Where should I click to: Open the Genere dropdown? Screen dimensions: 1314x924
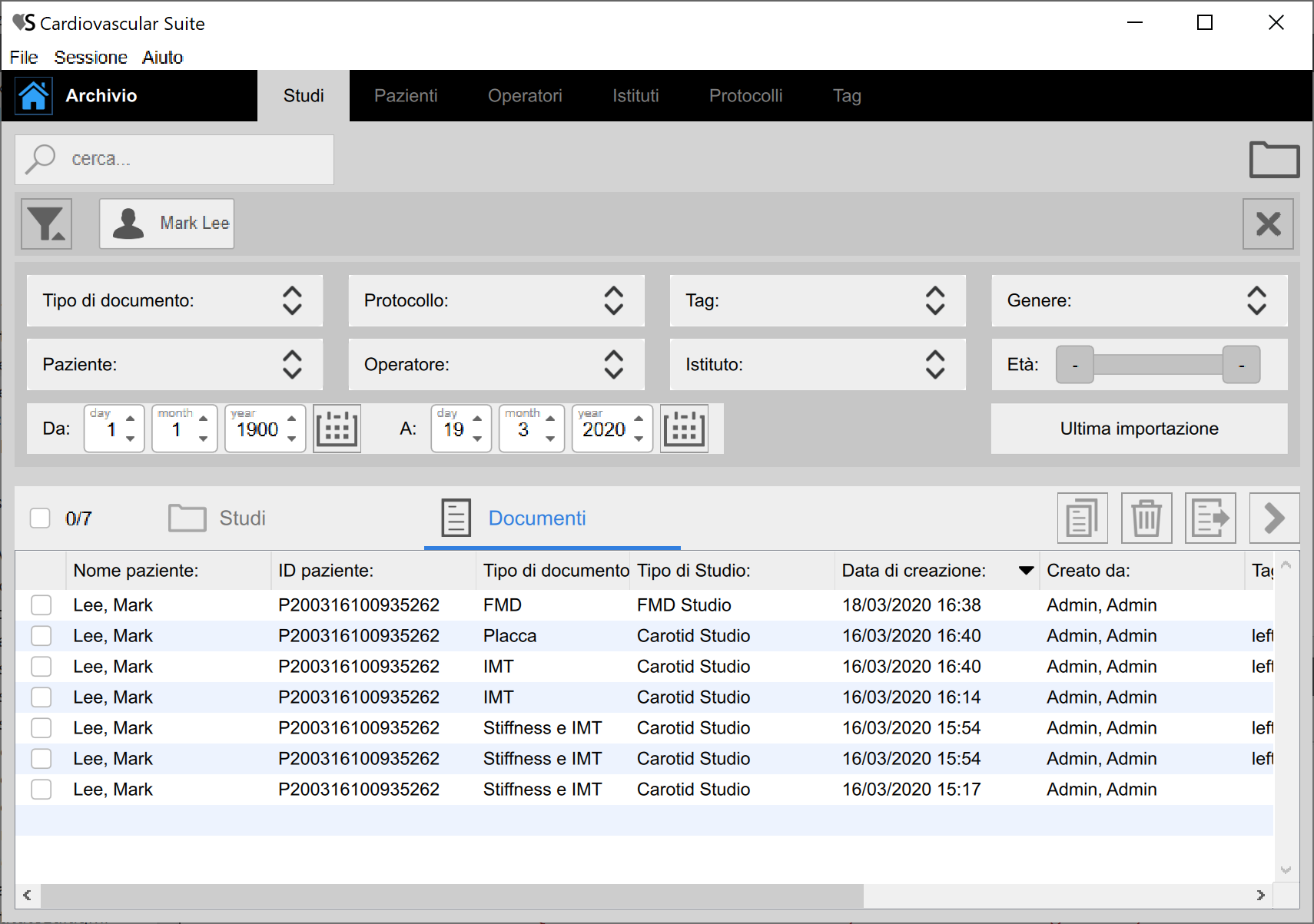1140,300
